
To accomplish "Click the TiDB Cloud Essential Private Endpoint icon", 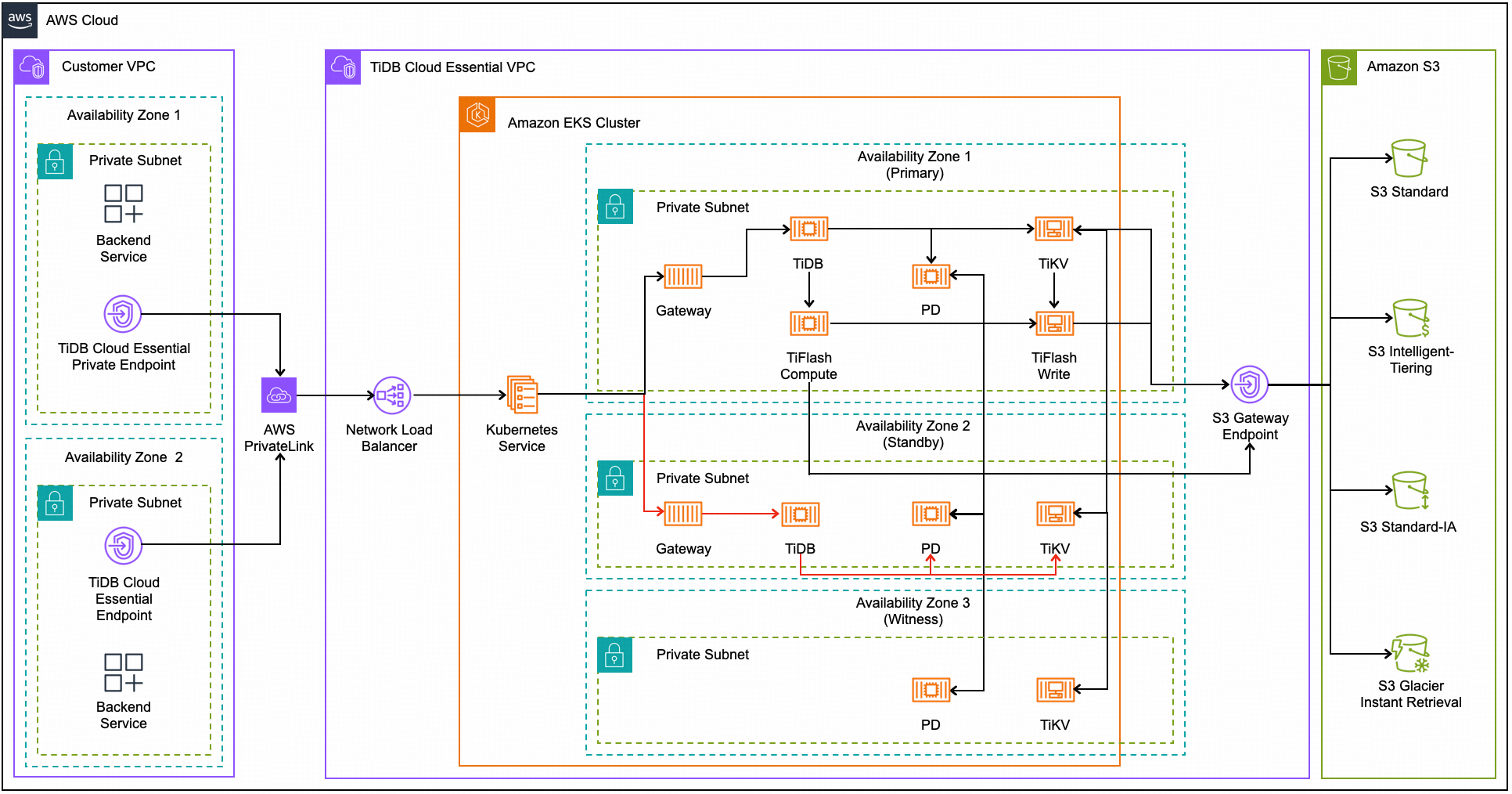I will point(123,314).
